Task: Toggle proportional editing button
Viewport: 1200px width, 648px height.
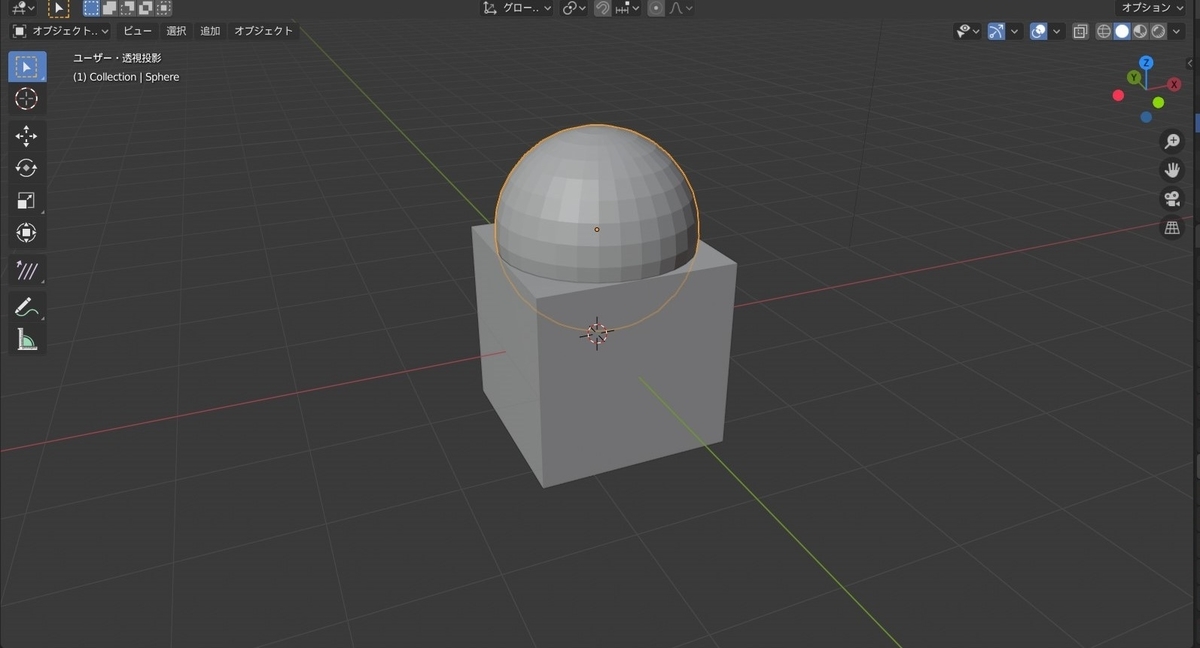Action: click(x=656, y=8)
